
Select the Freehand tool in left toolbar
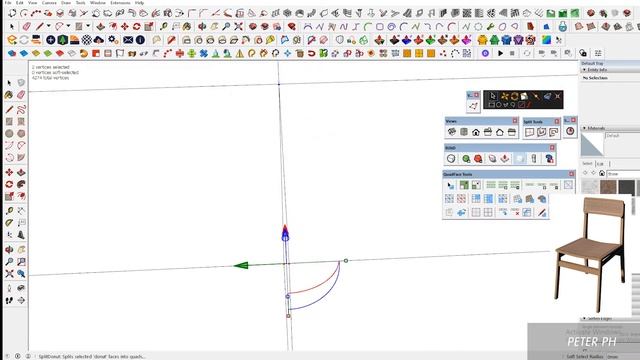(x=21, y=109)
